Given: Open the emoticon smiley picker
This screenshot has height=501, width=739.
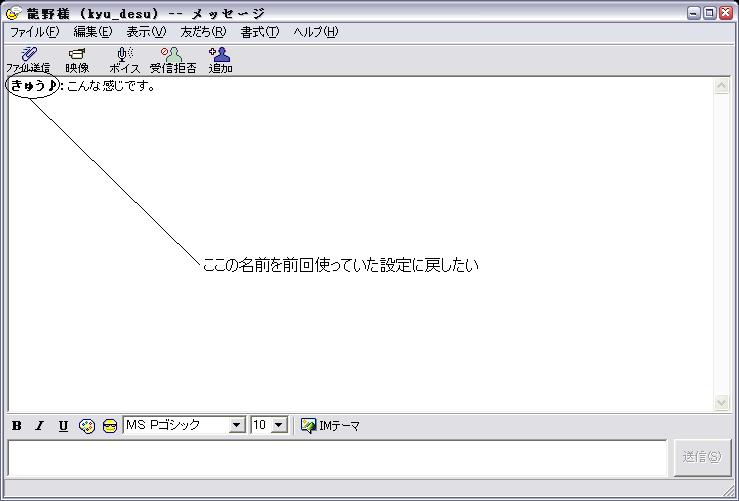Looking at the screenshot, I should [110, 426].
